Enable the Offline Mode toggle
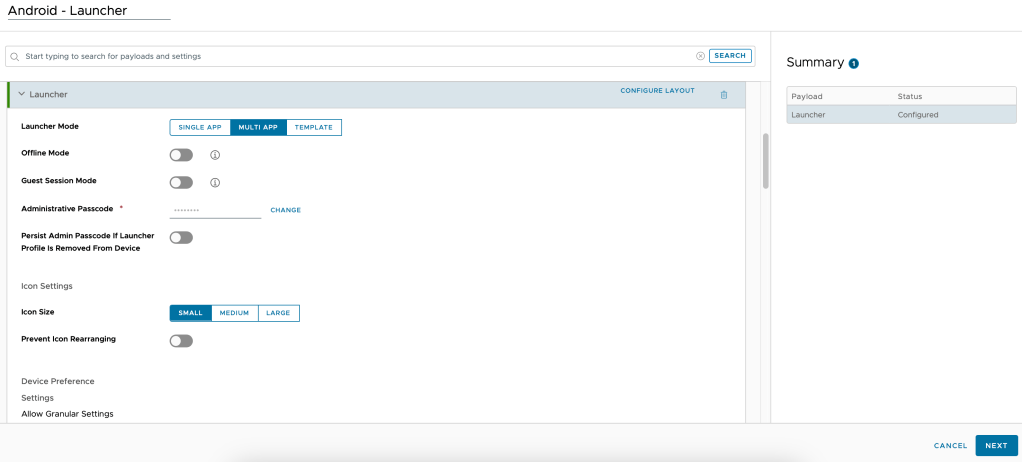The height and width of the screenshot is (462, 1022). (181, 155)
